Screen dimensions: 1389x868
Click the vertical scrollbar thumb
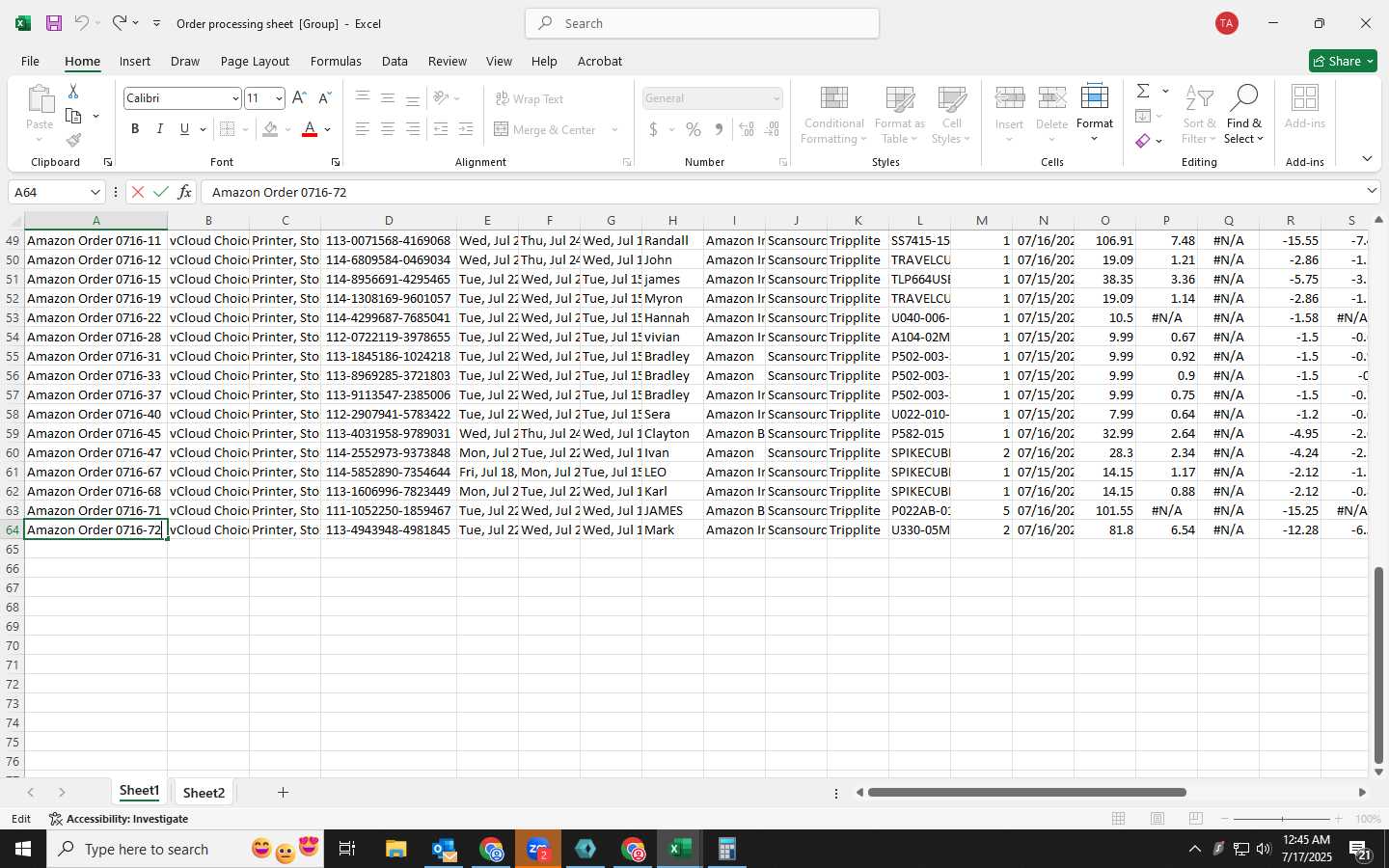click(x=1378, y=665)
